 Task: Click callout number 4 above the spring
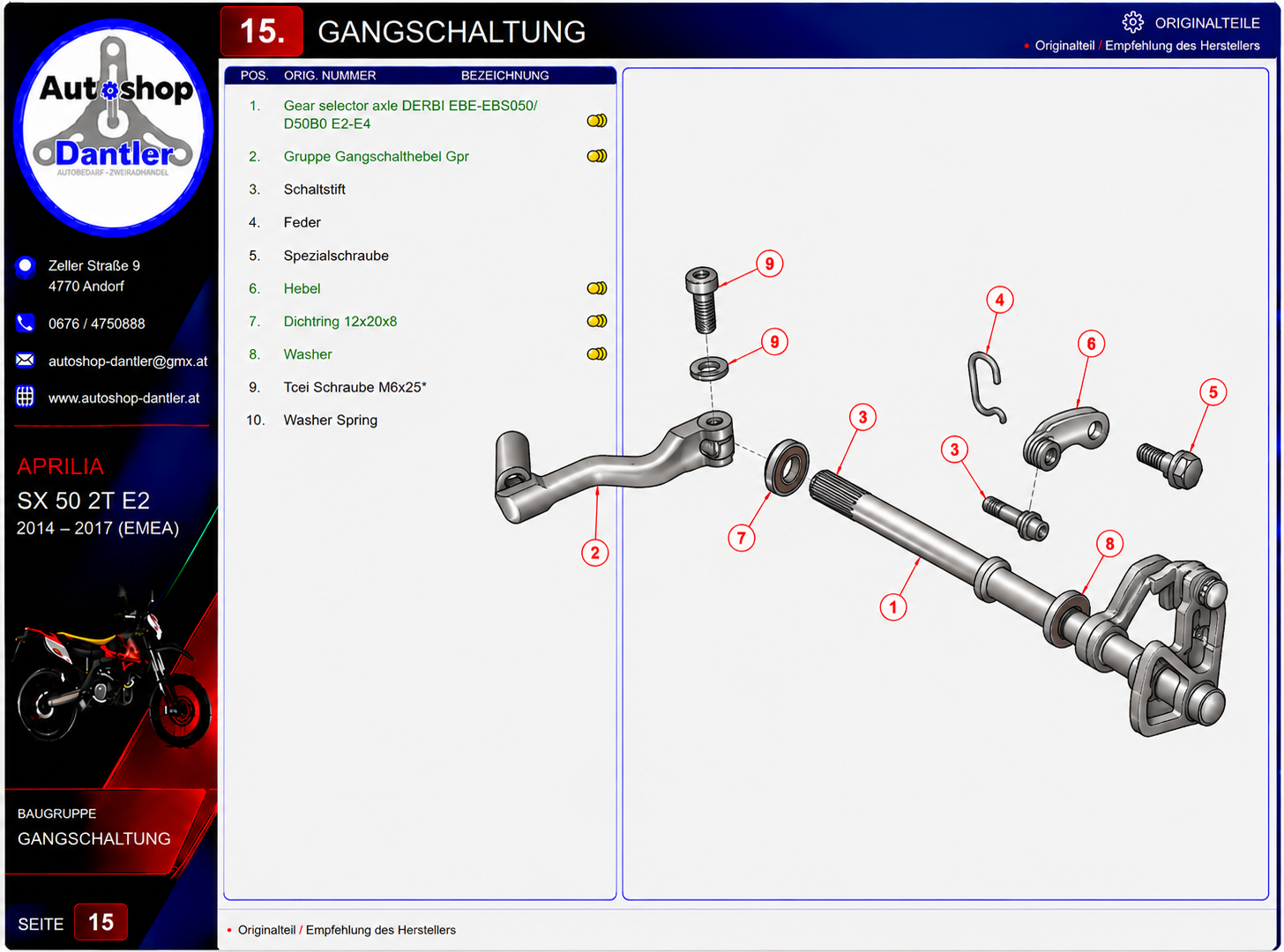[1000, 300]
